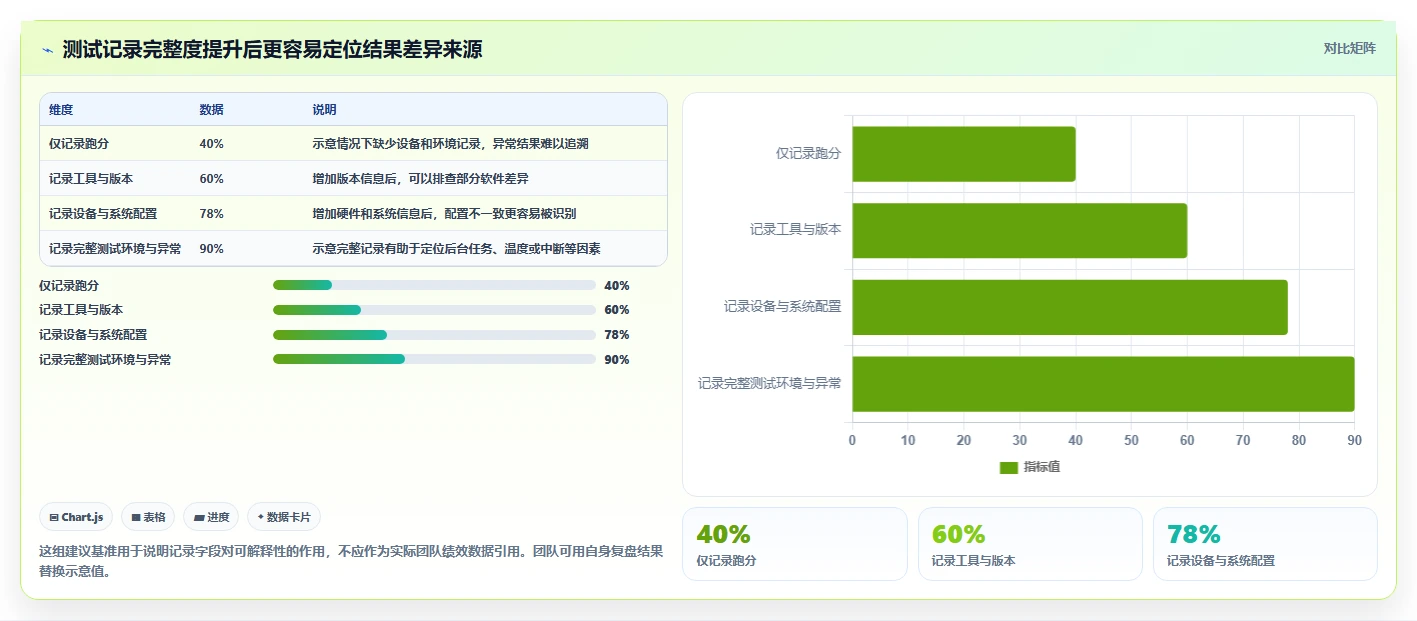Click 40% beside the first progress bar
This screenshot has width=1417, height=621.
[617, 285]
